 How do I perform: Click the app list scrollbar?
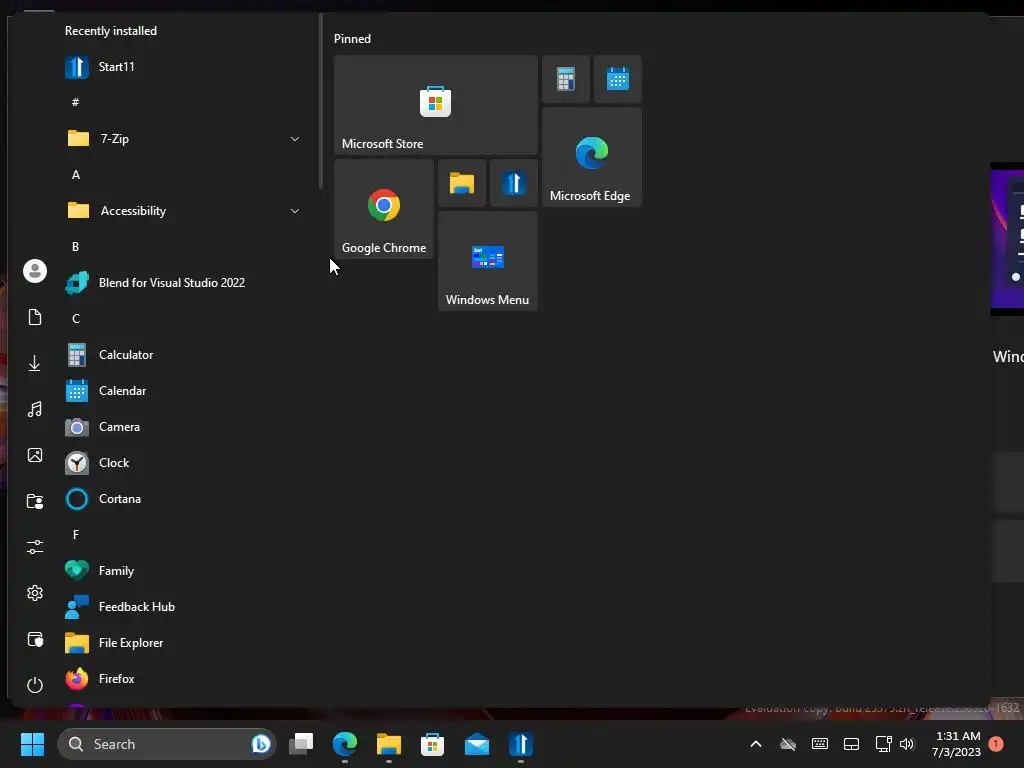click(321, 101)
